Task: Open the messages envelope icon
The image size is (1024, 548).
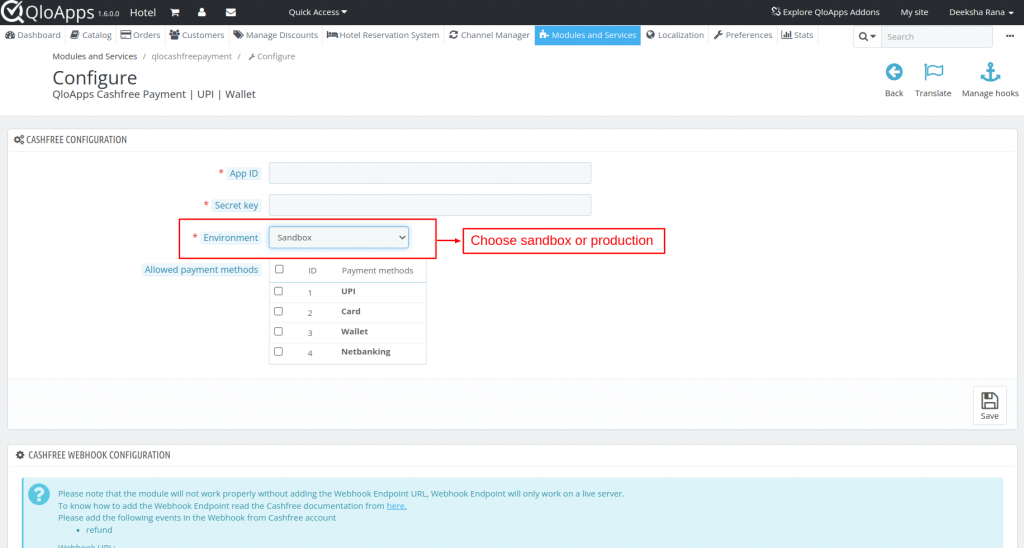Action: (231, 12)
